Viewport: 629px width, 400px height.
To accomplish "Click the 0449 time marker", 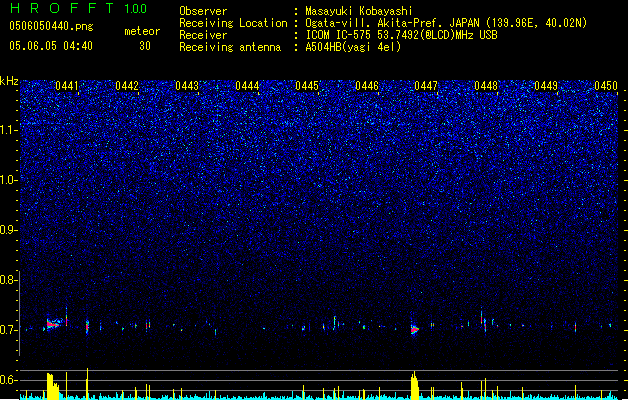I will (546, 86).
